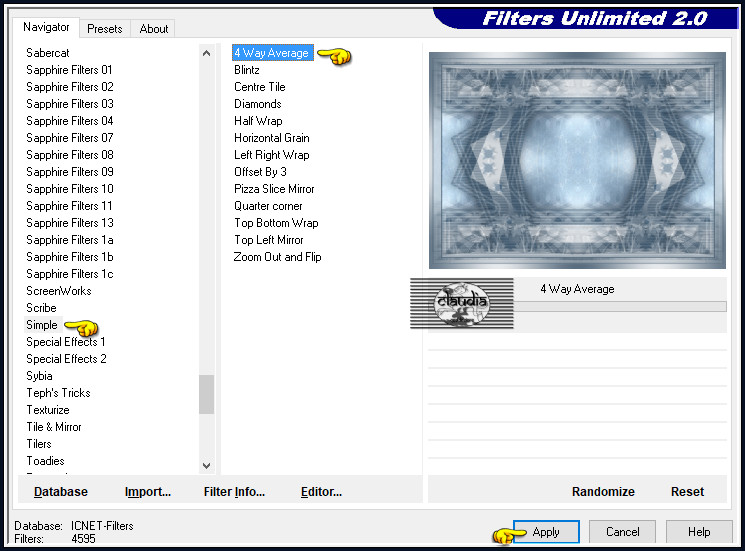Randomize the filter settings
745x551 pixels.
[x=603, y=492]
